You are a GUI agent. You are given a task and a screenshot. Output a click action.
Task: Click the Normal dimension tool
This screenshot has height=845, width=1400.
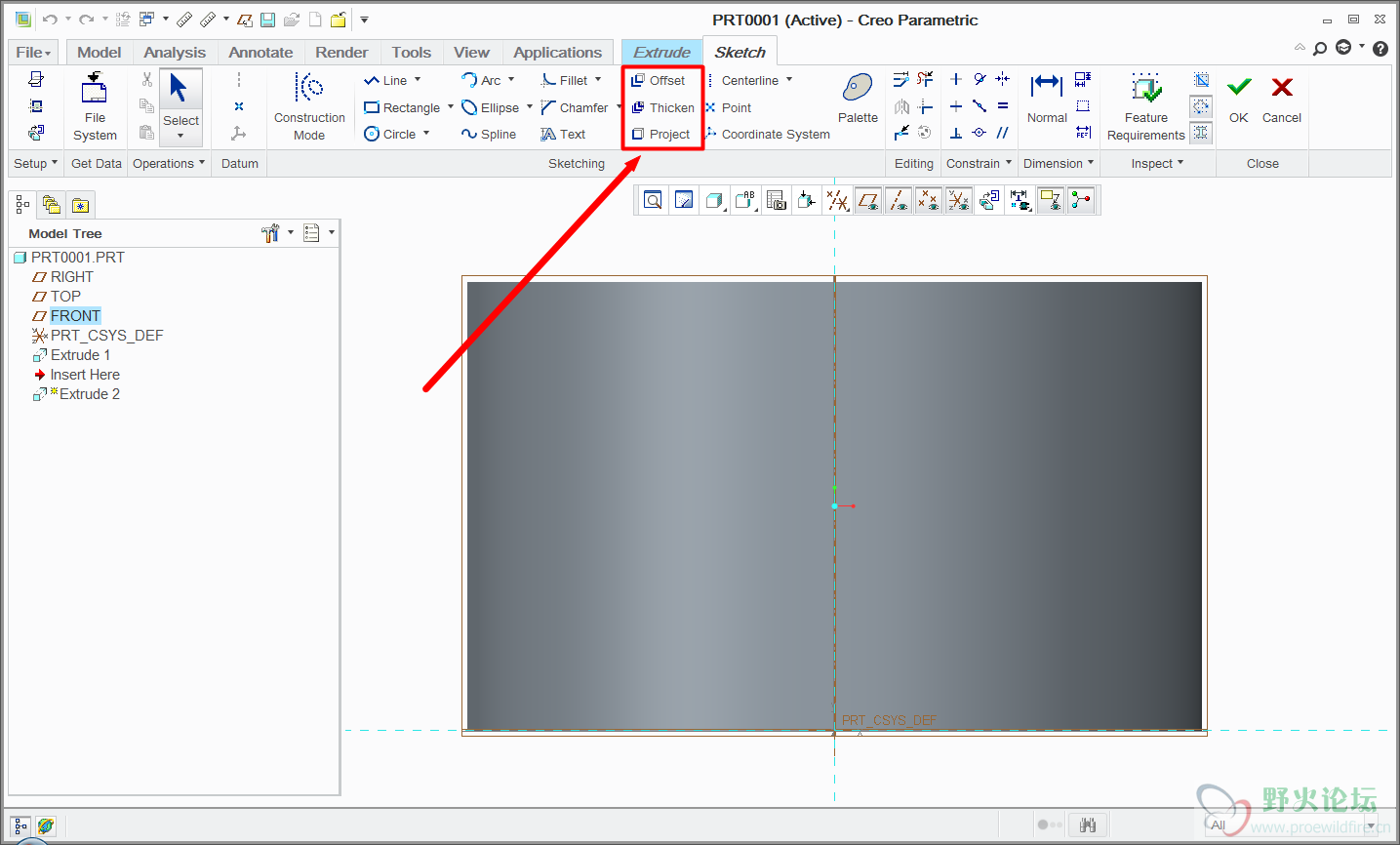[1047, 98]
